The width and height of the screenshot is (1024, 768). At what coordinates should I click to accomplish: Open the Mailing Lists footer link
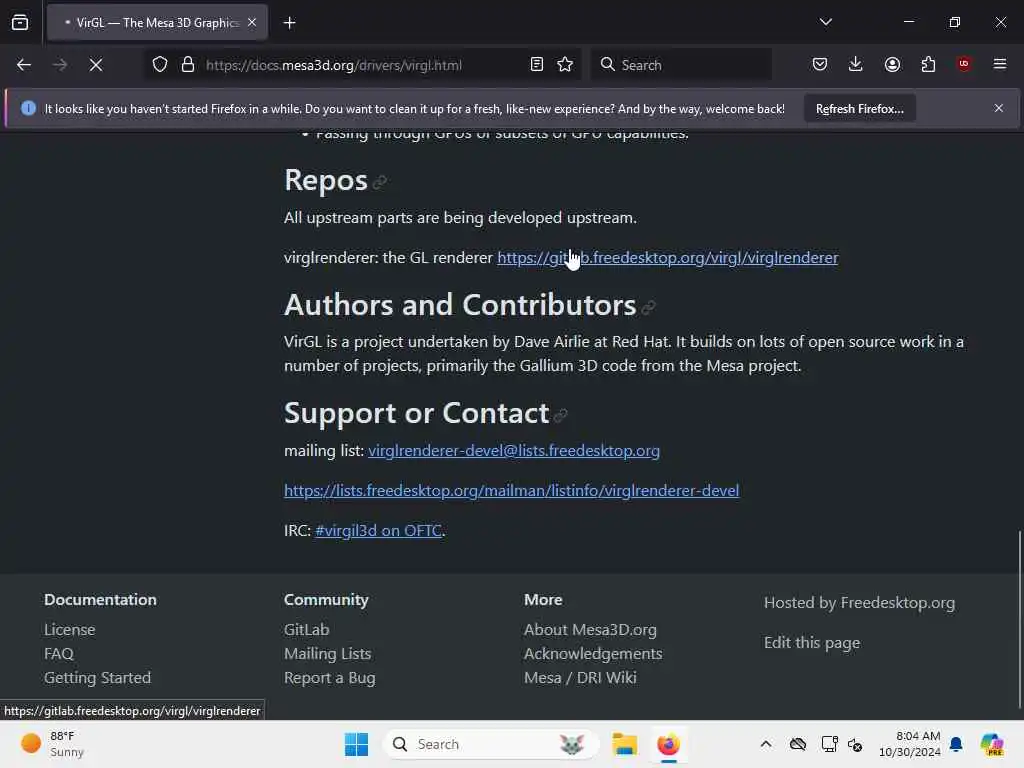click(x=327, y=654)
